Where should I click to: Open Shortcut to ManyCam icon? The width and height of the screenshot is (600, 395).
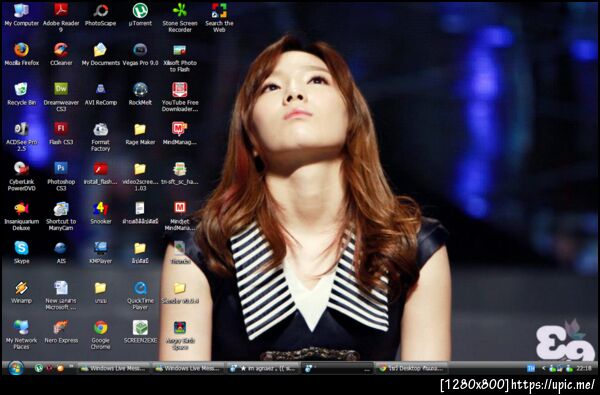pyautogui.click(x=61, y=216)
